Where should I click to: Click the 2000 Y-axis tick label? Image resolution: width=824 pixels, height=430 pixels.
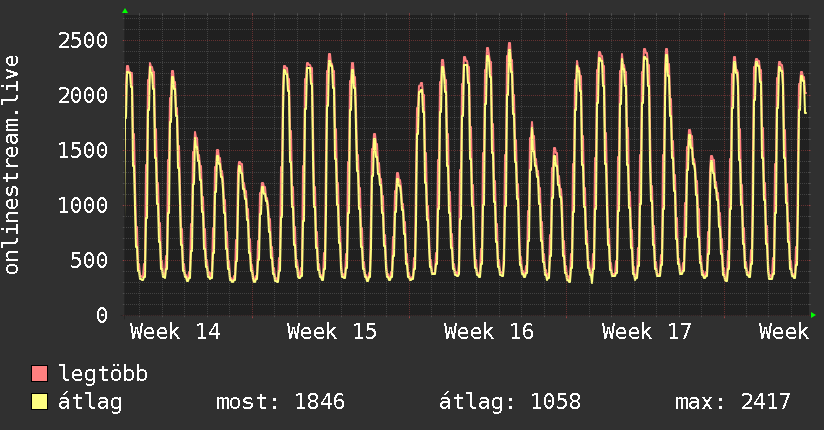(x=81, y=95)
